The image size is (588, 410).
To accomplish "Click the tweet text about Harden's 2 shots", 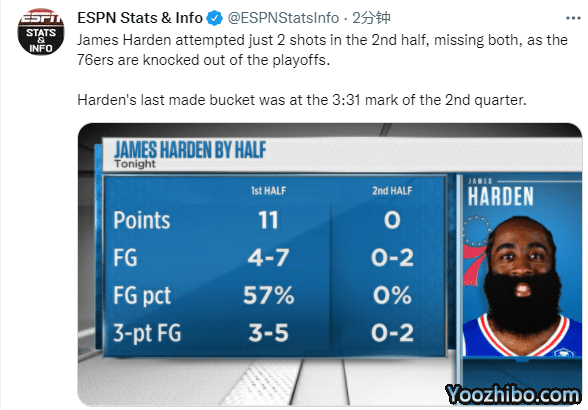I will tap(322, 50).
